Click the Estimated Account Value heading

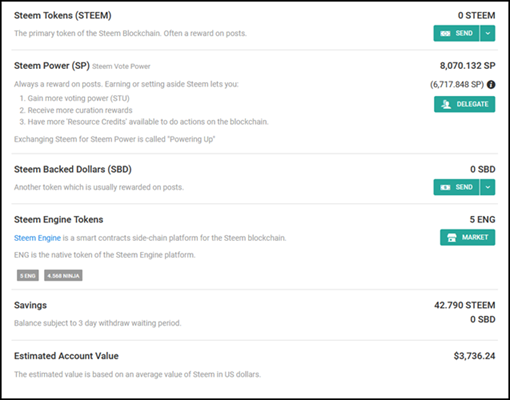66,356
